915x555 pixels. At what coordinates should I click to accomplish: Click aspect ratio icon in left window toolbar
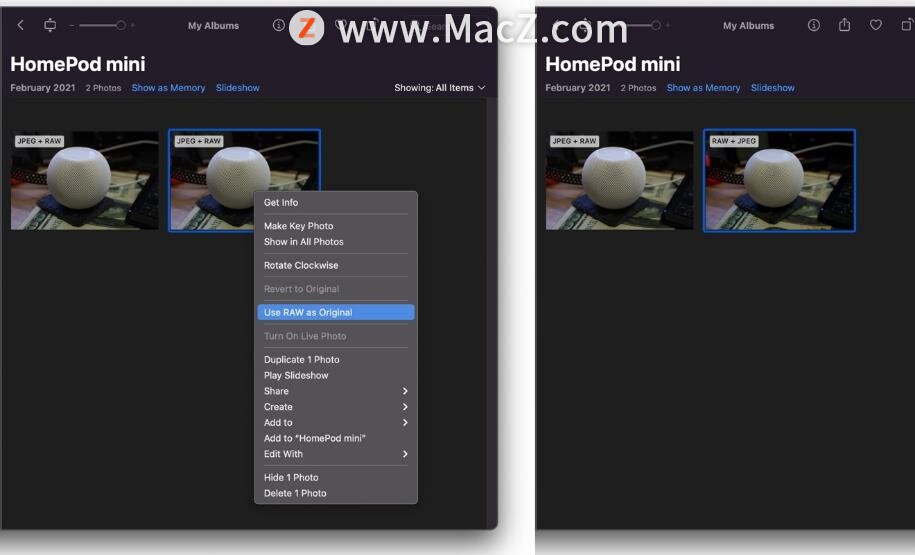coord(50,25)
